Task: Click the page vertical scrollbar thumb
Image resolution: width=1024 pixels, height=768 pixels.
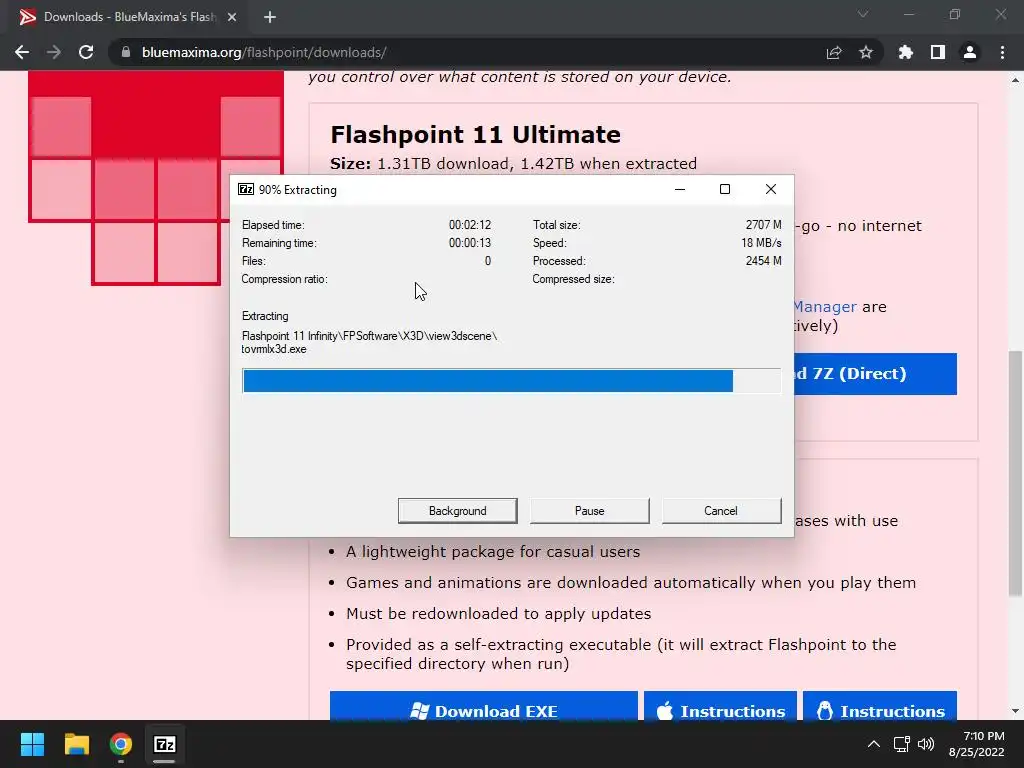Action: 1015,473
